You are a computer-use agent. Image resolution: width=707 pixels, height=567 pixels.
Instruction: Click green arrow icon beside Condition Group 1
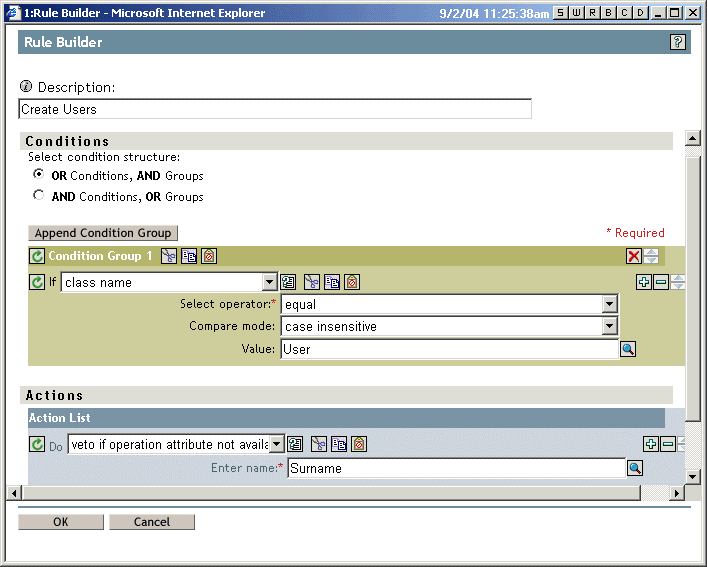[37, 256]
